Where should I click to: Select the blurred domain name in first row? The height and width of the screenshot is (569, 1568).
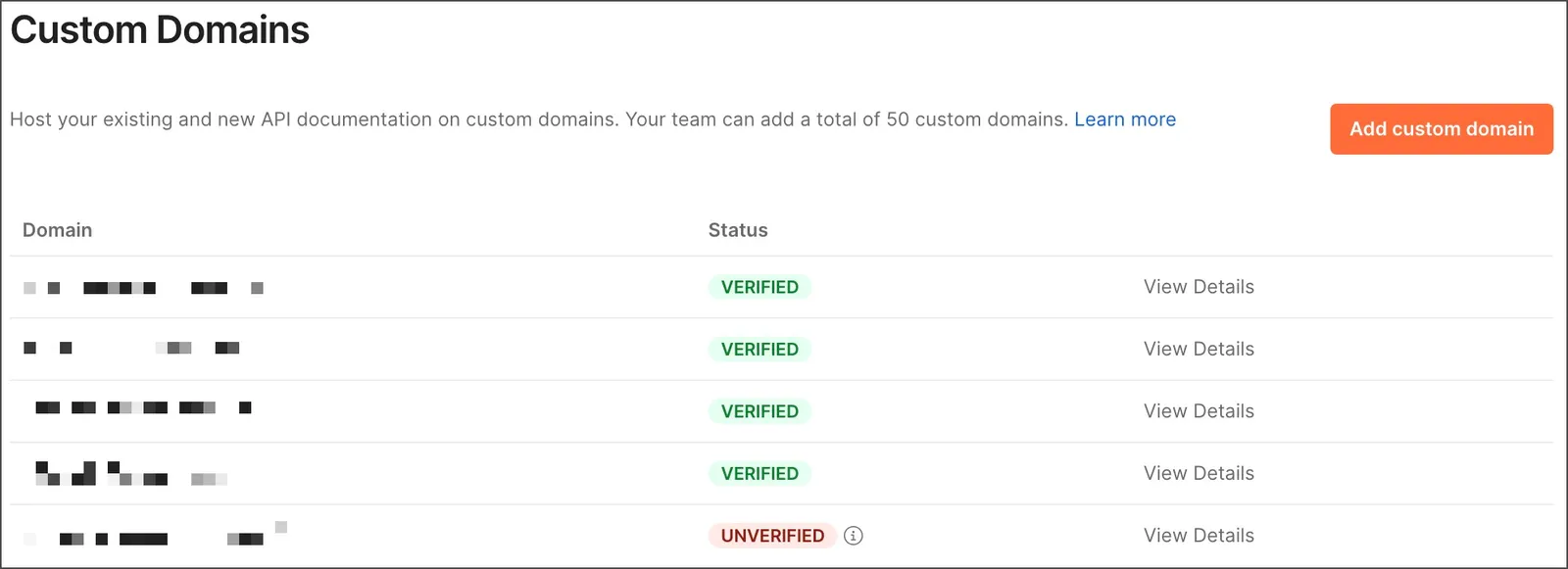(144, 288)
